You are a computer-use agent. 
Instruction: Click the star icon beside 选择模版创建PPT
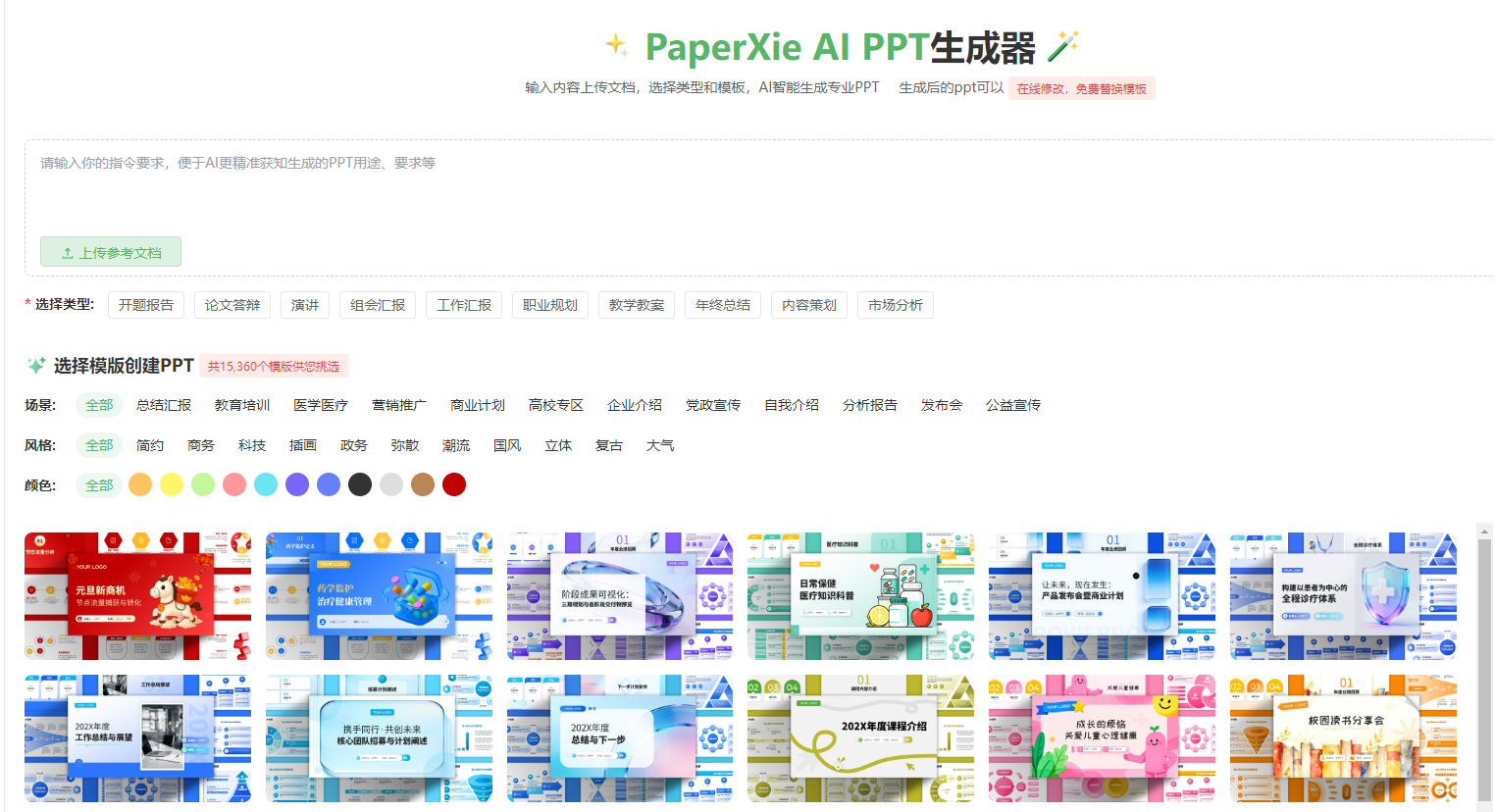[x=36, y=366]
